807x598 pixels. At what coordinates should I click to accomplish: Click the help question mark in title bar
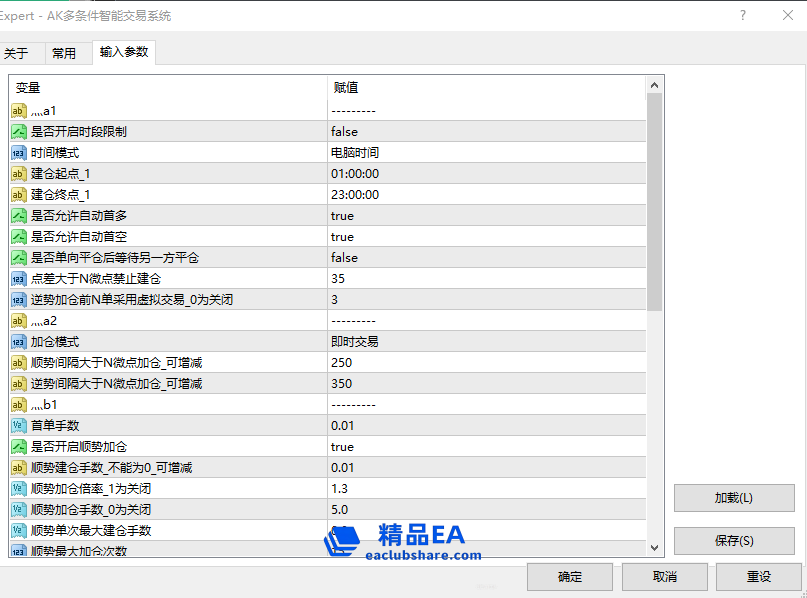click(742, 15)
